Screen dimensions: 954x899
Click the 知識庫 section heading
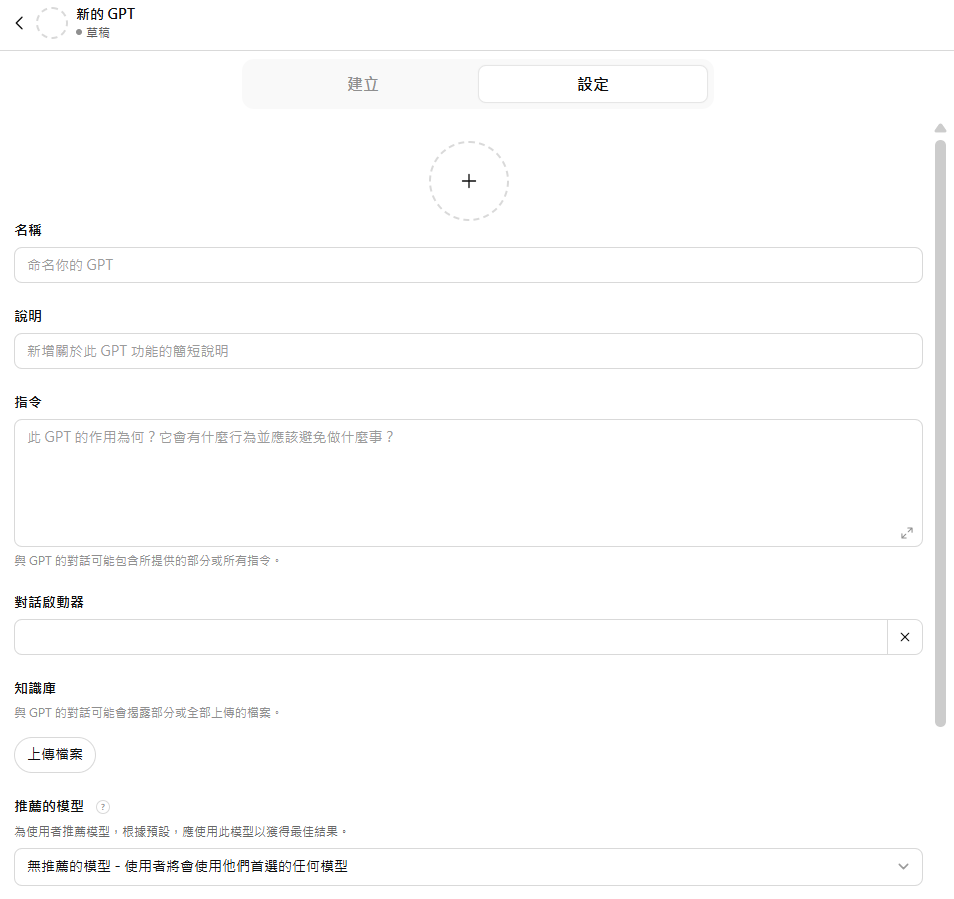click(35, 688)
